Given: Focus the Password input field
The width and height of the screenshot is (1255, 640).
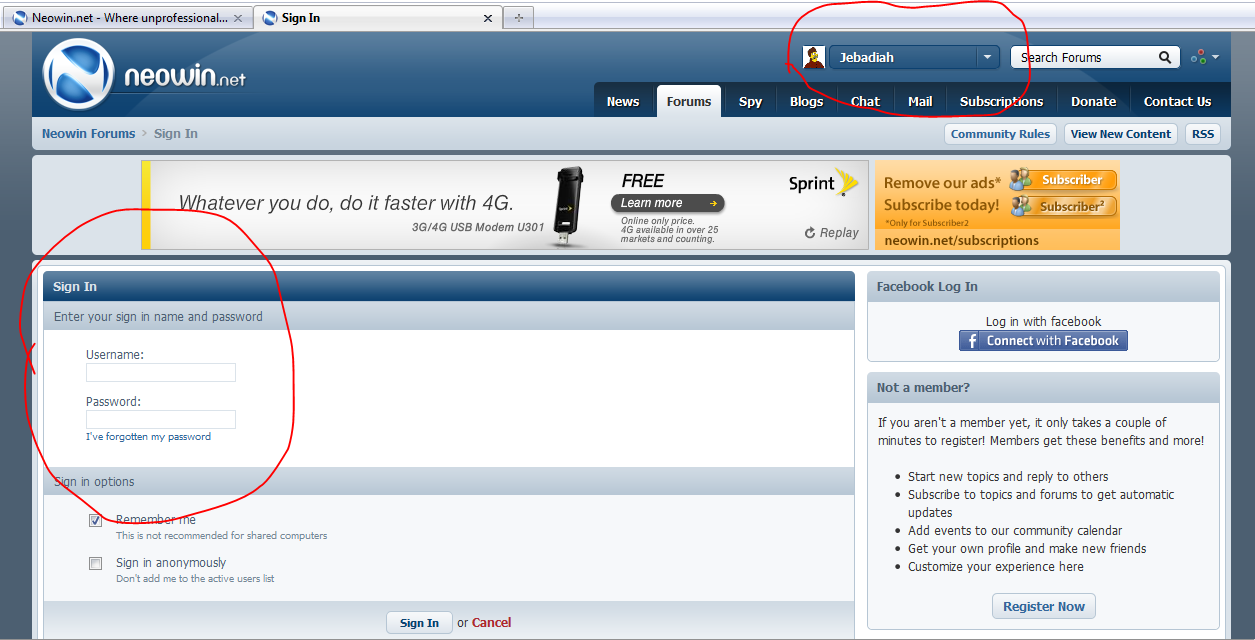Looking at the screenshot, I should (161, 419).
